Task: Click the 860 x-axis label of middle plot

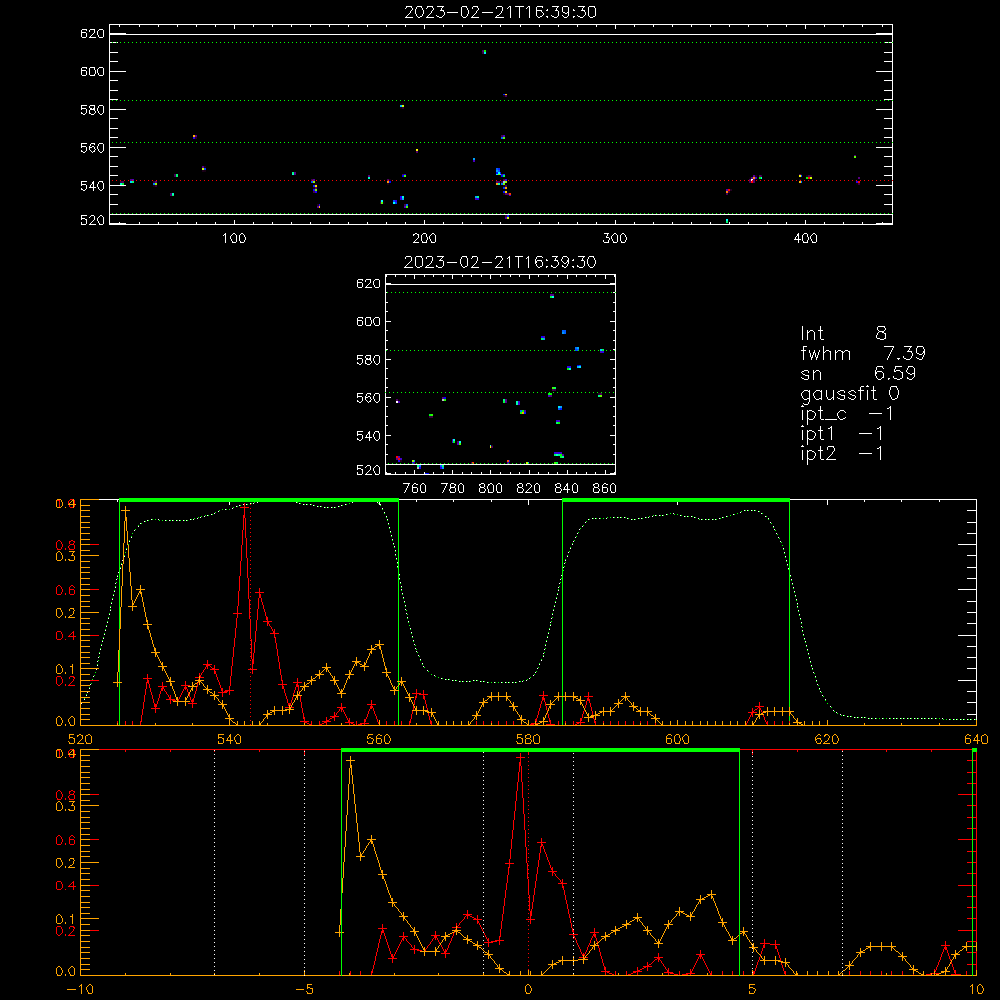Action: [x=605, y=489]
